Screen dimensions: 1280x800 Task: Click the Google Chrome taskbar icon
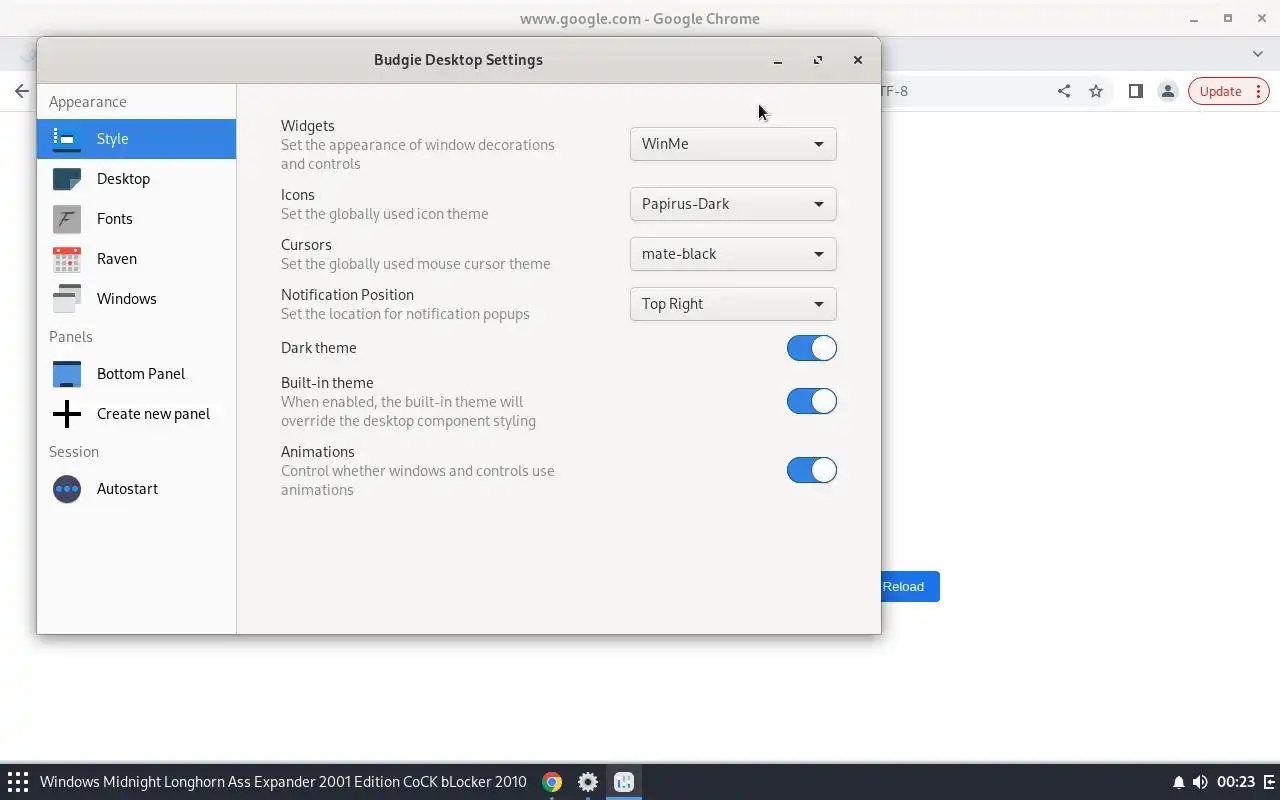(552, 782)
